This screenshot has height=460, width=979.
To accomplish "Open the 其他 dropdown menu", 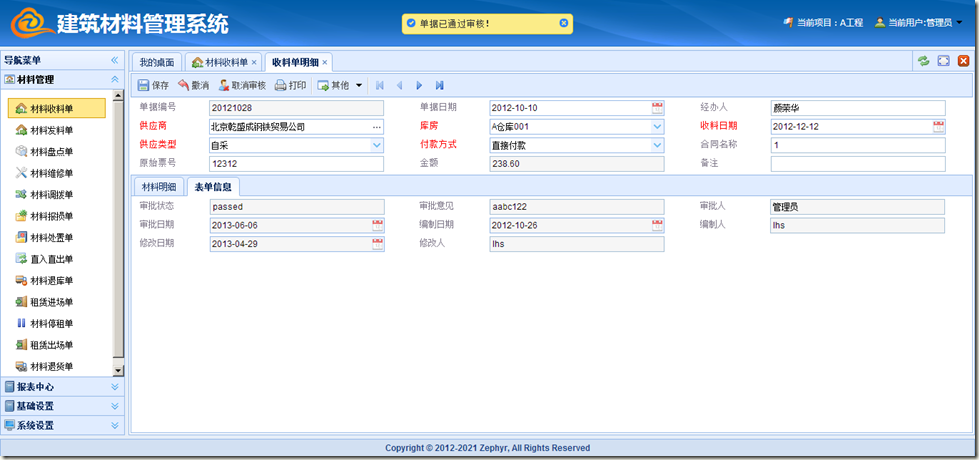I will coord(340,86).
